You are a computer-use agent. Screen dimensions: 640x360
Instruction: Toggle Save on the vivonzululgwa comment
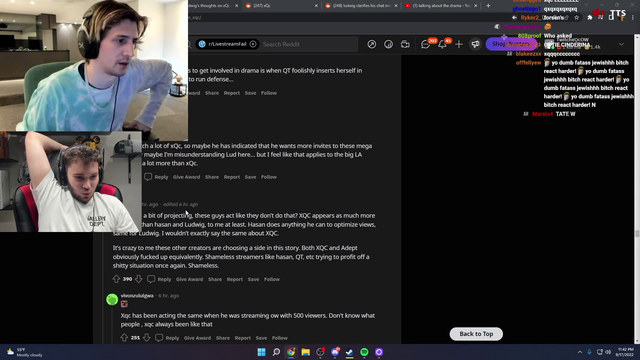pyautogui.click(x=261, y=338)
